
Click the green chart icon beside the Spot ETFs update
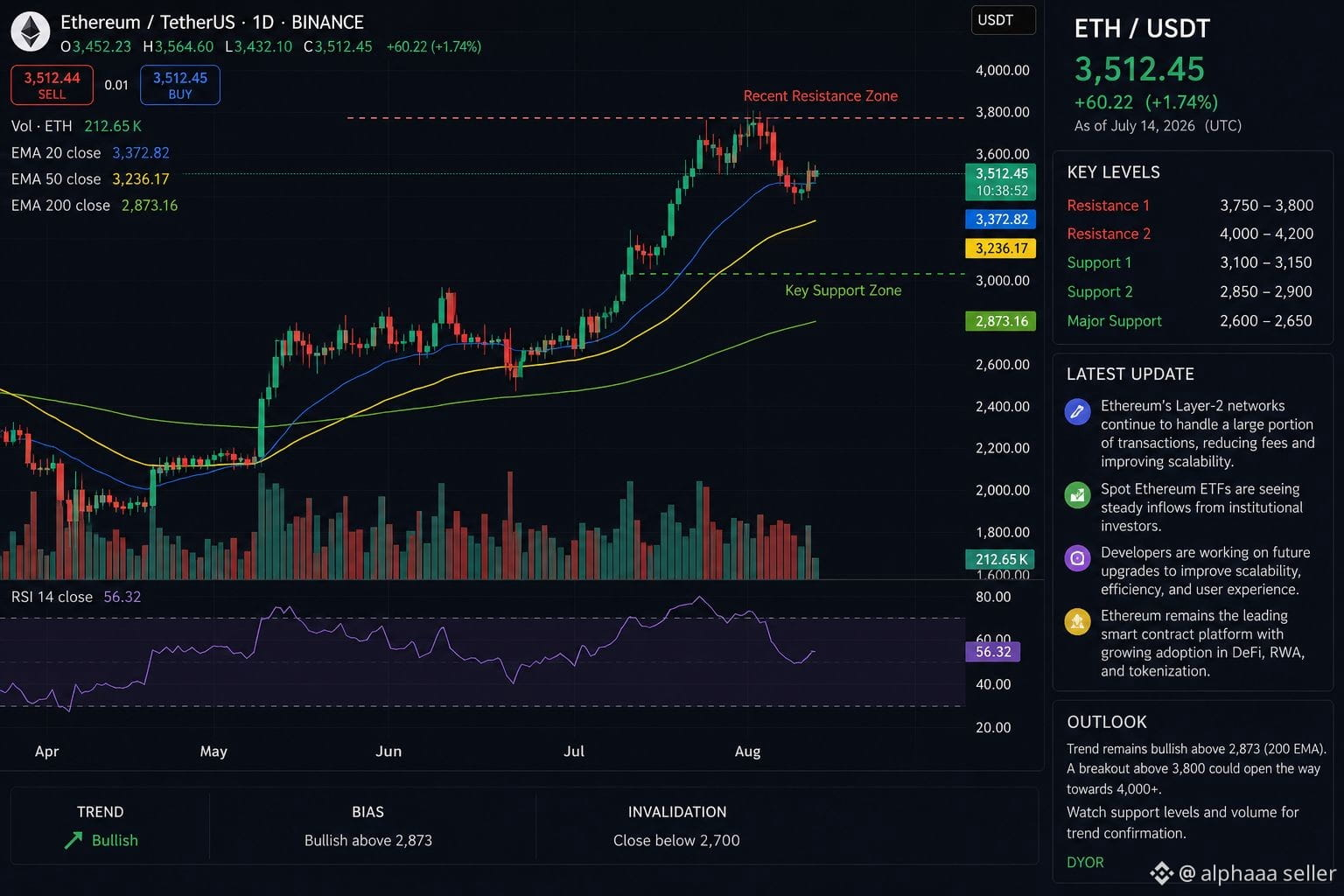(1077, 494)
